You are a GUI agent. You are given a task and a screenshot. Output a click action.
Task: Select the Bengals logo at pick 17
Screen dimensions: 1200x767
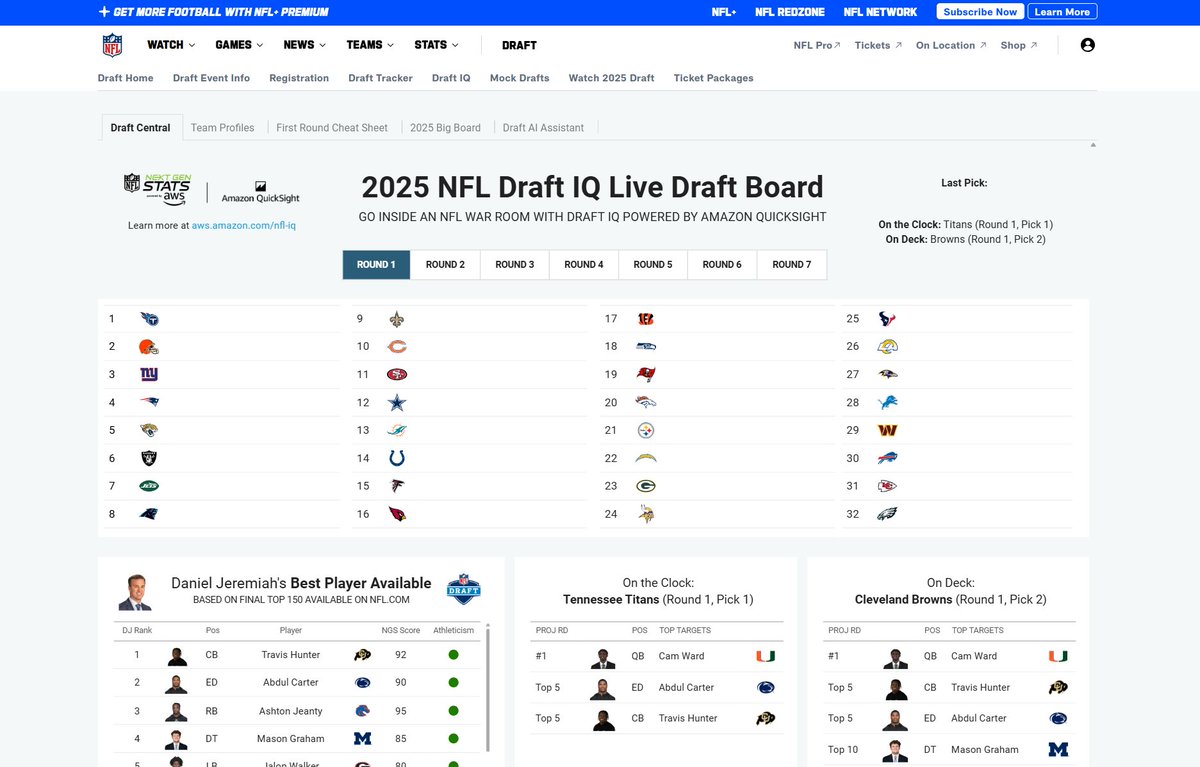(x=646, y=319)
